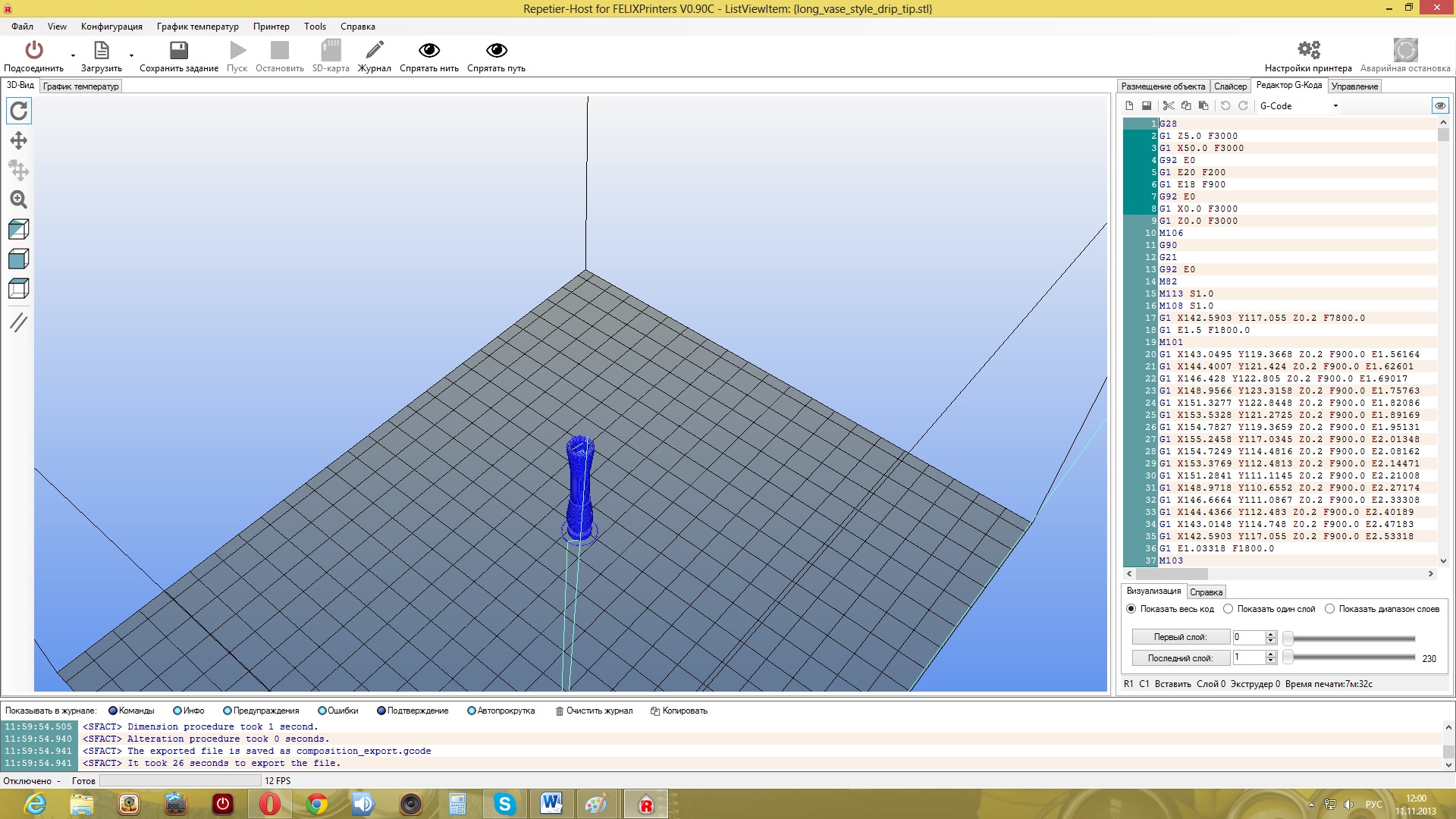Image resolution: width=1456 pixels, height=819 pixels.
Task: Switch to side cube view
Action: point(19,259)
